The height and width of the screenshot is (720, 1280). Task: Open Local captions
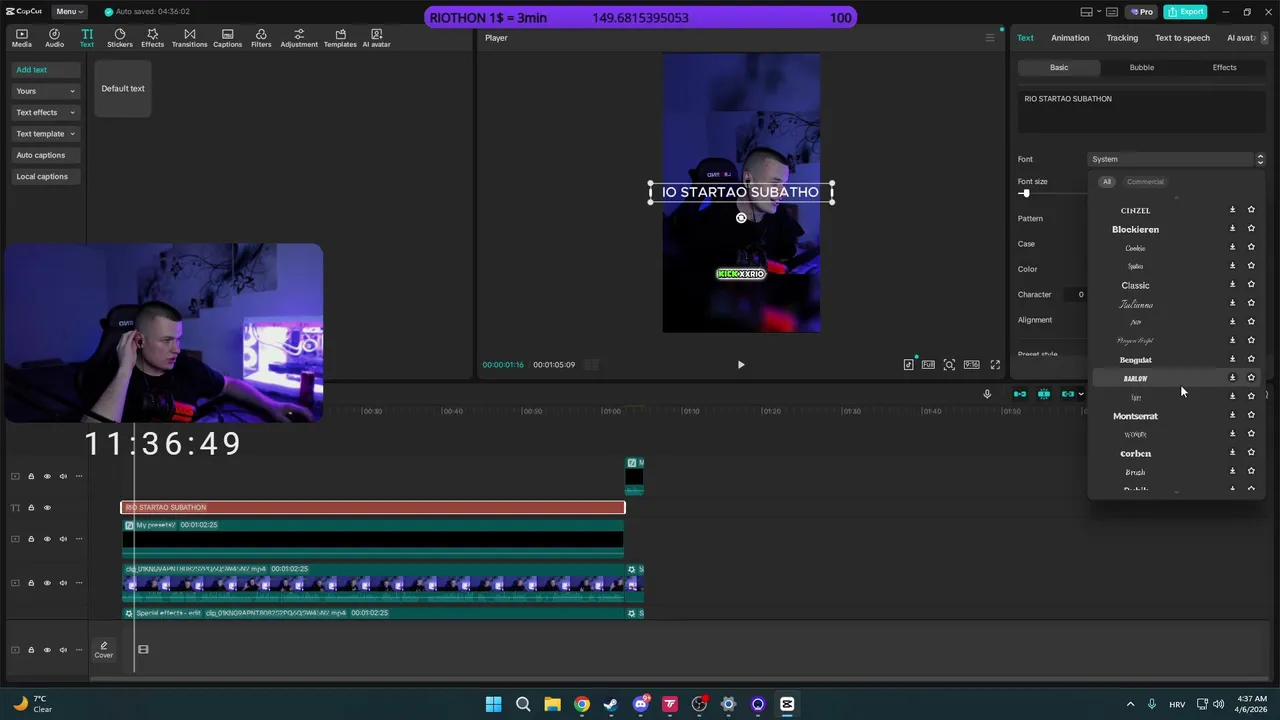(45, 177)
